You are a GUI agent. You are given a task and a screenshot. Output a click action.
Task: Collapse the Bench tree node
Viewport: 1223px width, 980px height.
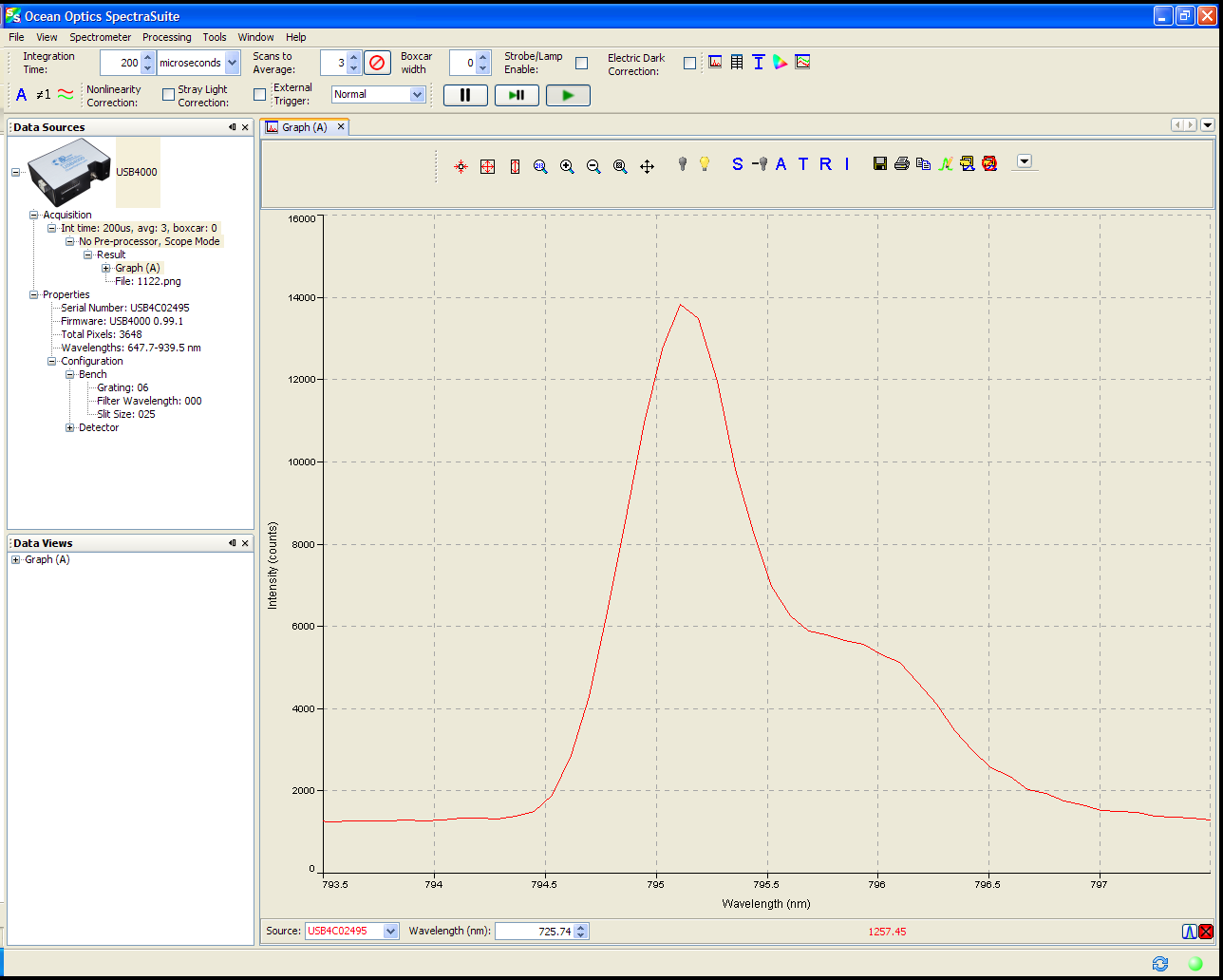70,374
